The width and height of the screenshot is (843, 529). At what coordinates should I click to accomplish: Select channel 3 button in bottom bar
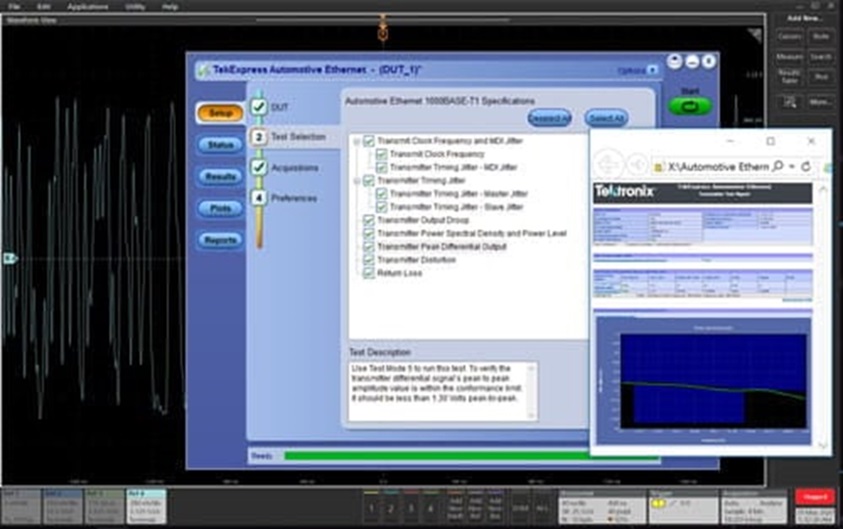tap(411, 507)
